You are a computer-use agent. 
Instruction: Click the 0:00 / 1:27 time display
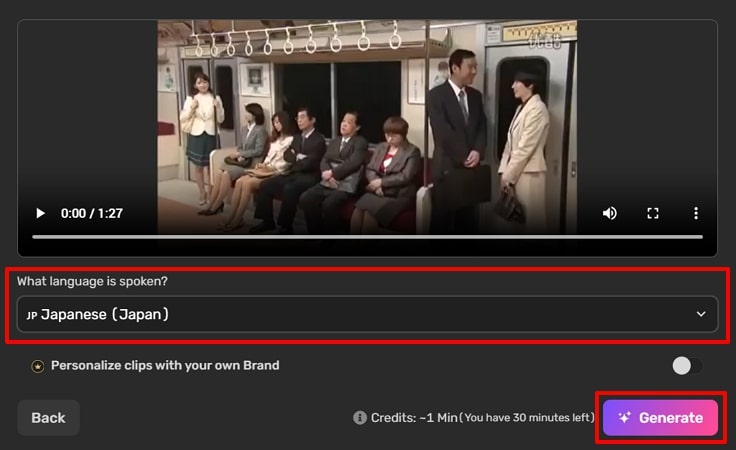[x=92, y=214]
